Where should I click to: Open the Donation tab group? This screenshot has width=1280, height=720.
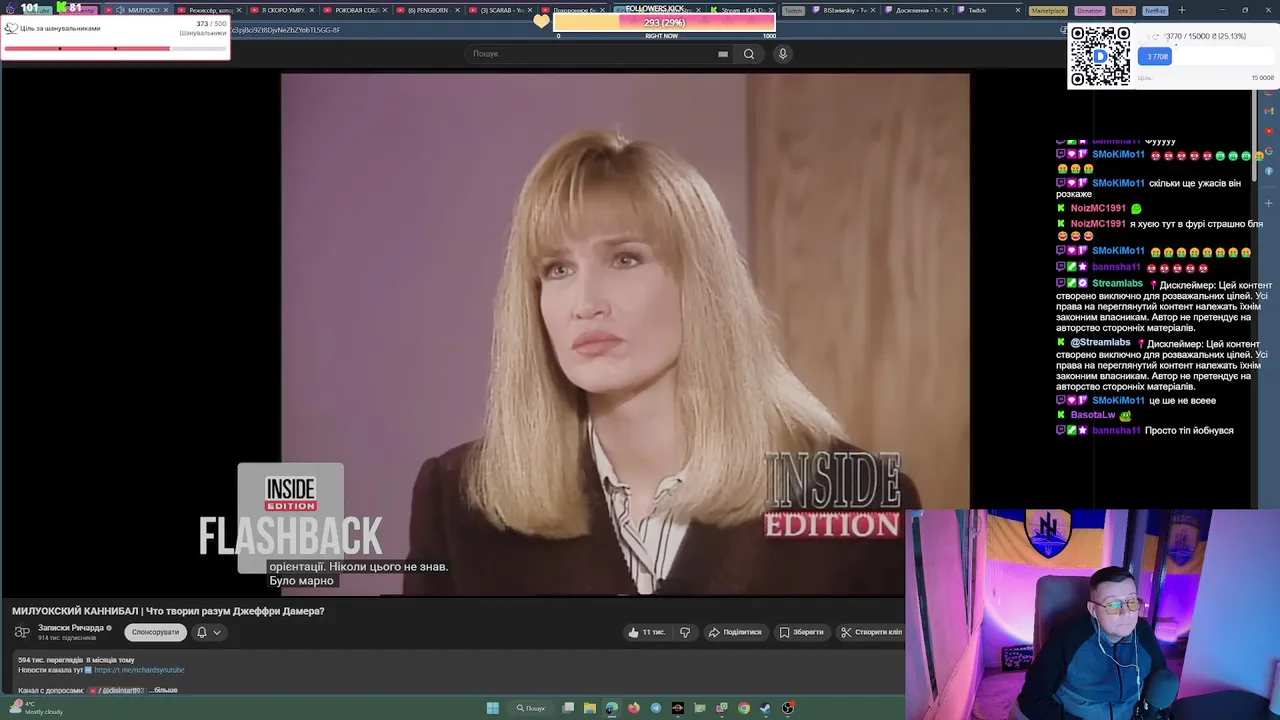pos(1090,10)
